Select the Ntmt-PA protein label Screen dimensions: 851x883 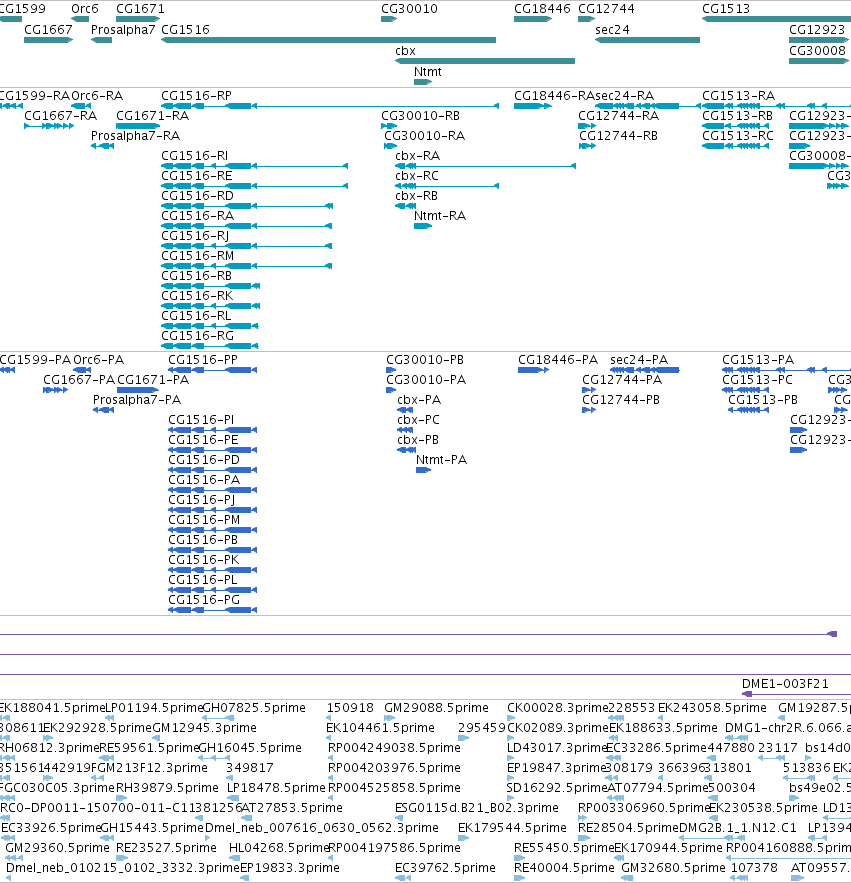click(x=442, y=460)
